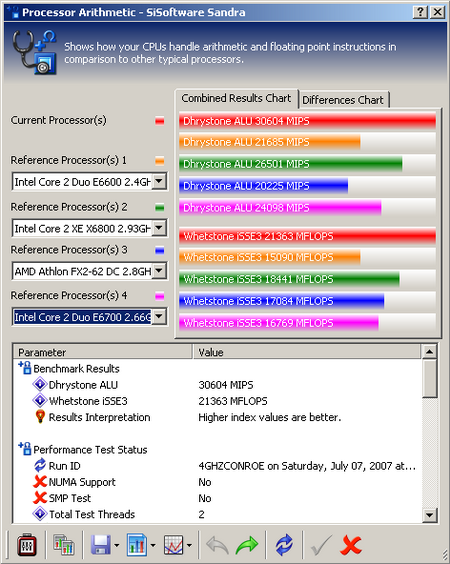Open the Core 2 Duo E6700 dropdown
Screen dimensions: 450x564
pos(159,317)
